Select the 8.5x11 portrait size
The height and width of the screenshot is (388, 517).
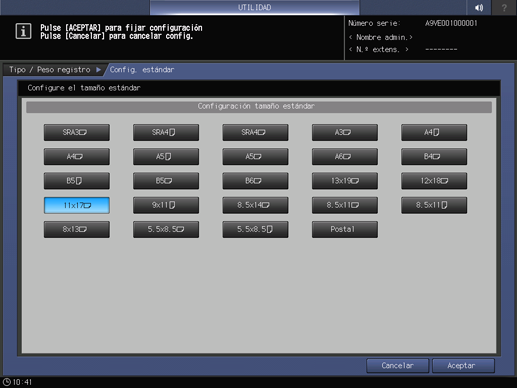[434, 205]
